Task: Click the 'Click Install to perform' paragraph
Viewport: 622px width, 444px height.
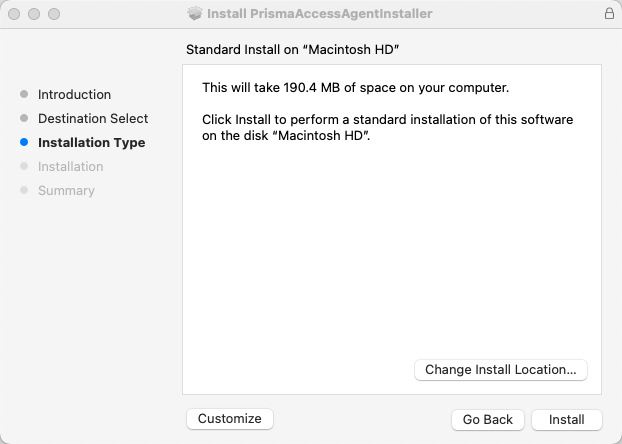Action: click(388, 127)
